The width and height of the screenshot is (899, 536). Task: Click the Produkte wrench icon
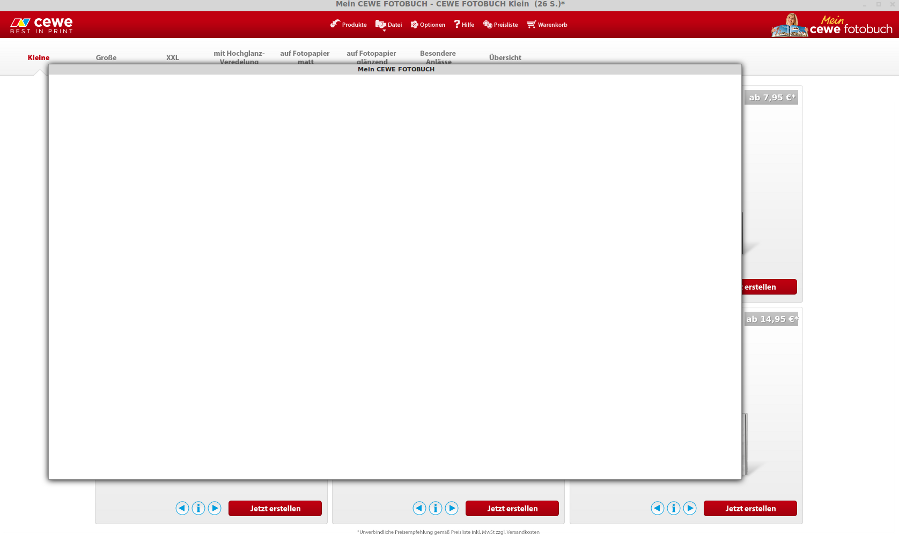[335, 24]
